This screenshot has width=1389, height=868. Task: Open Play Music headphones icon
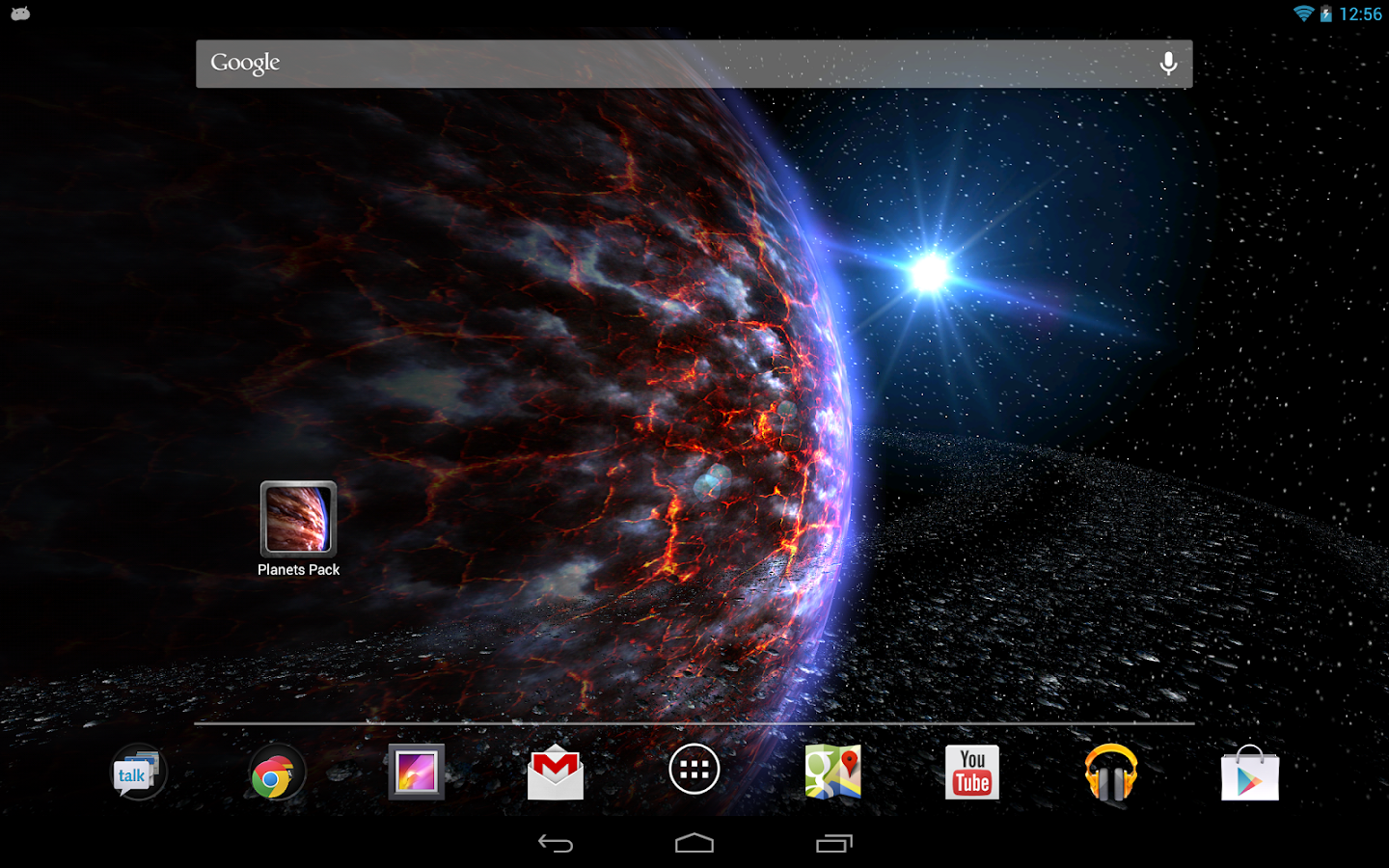click(x=1111, y=773)
